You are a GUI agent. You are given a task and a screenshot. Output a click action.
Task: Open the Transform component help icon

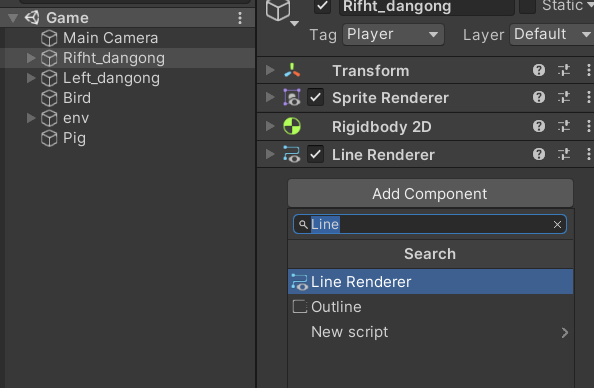539,70
